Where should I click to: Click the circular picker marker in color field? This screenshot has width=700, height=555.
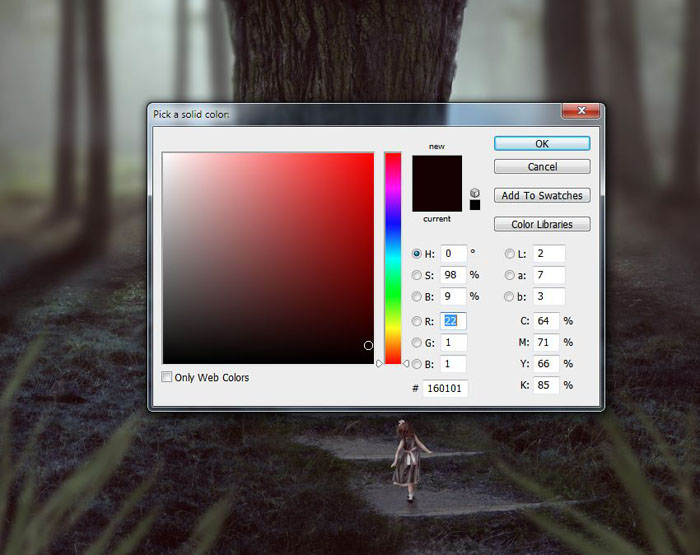click(x=368, y=345)
